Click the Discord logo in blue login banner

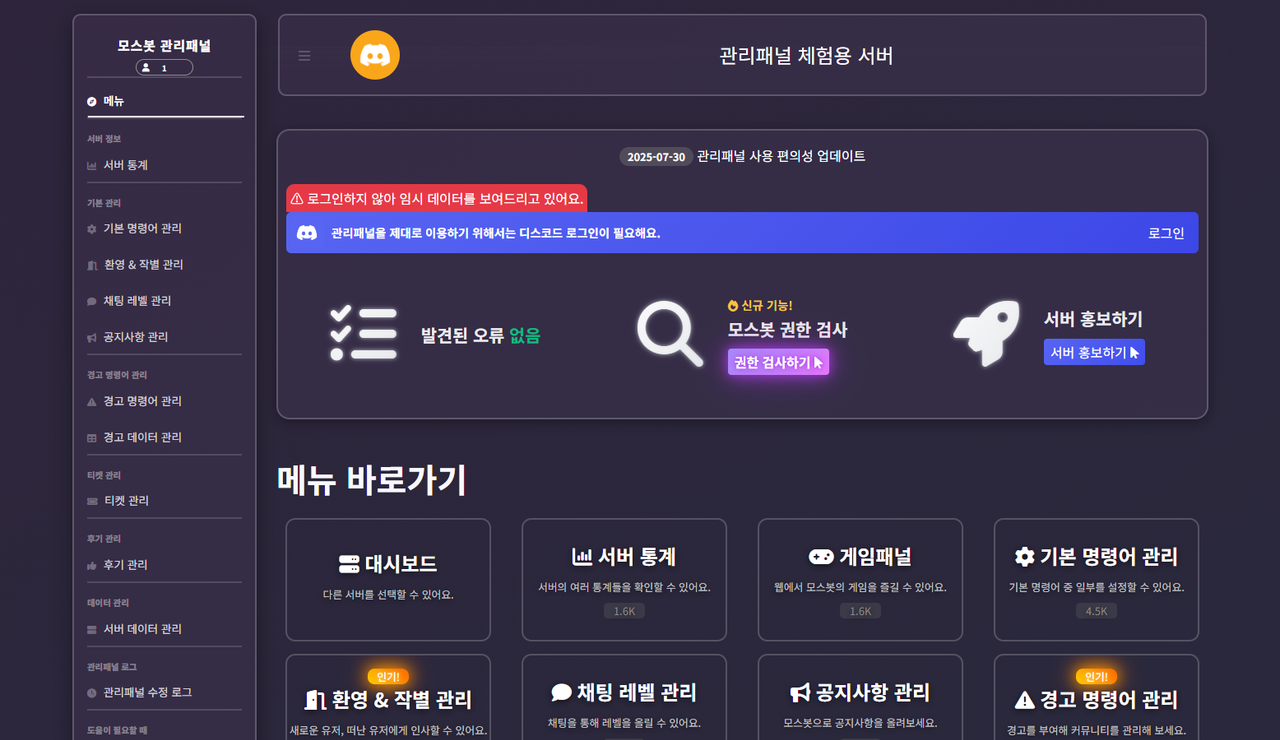307,233
